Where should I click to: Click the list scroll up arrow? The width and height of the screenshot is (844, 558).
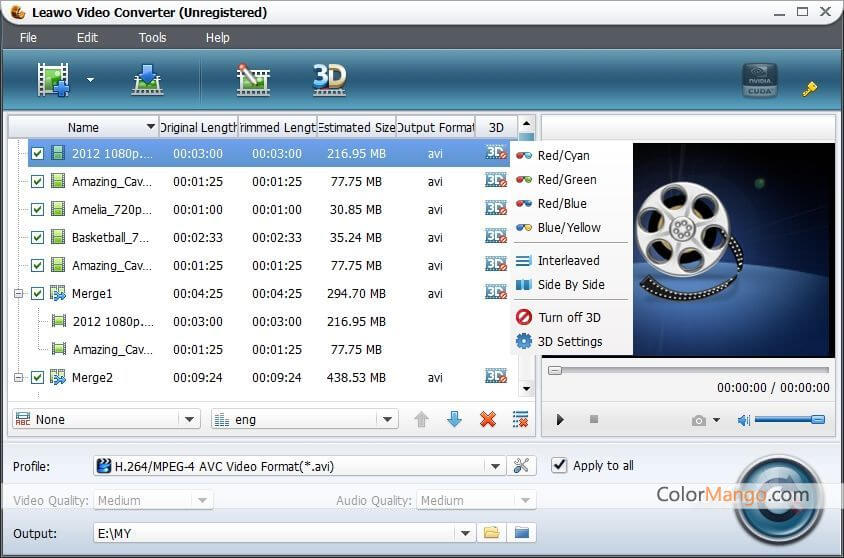[x=526, y=123]
